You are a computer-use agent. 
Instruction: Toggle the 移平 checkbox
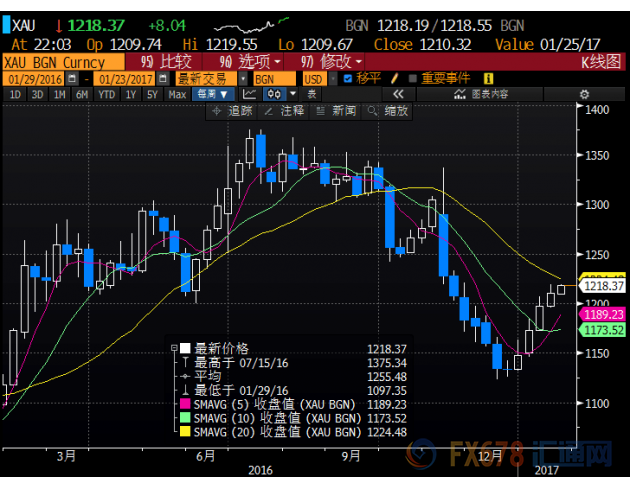(347, 77)
